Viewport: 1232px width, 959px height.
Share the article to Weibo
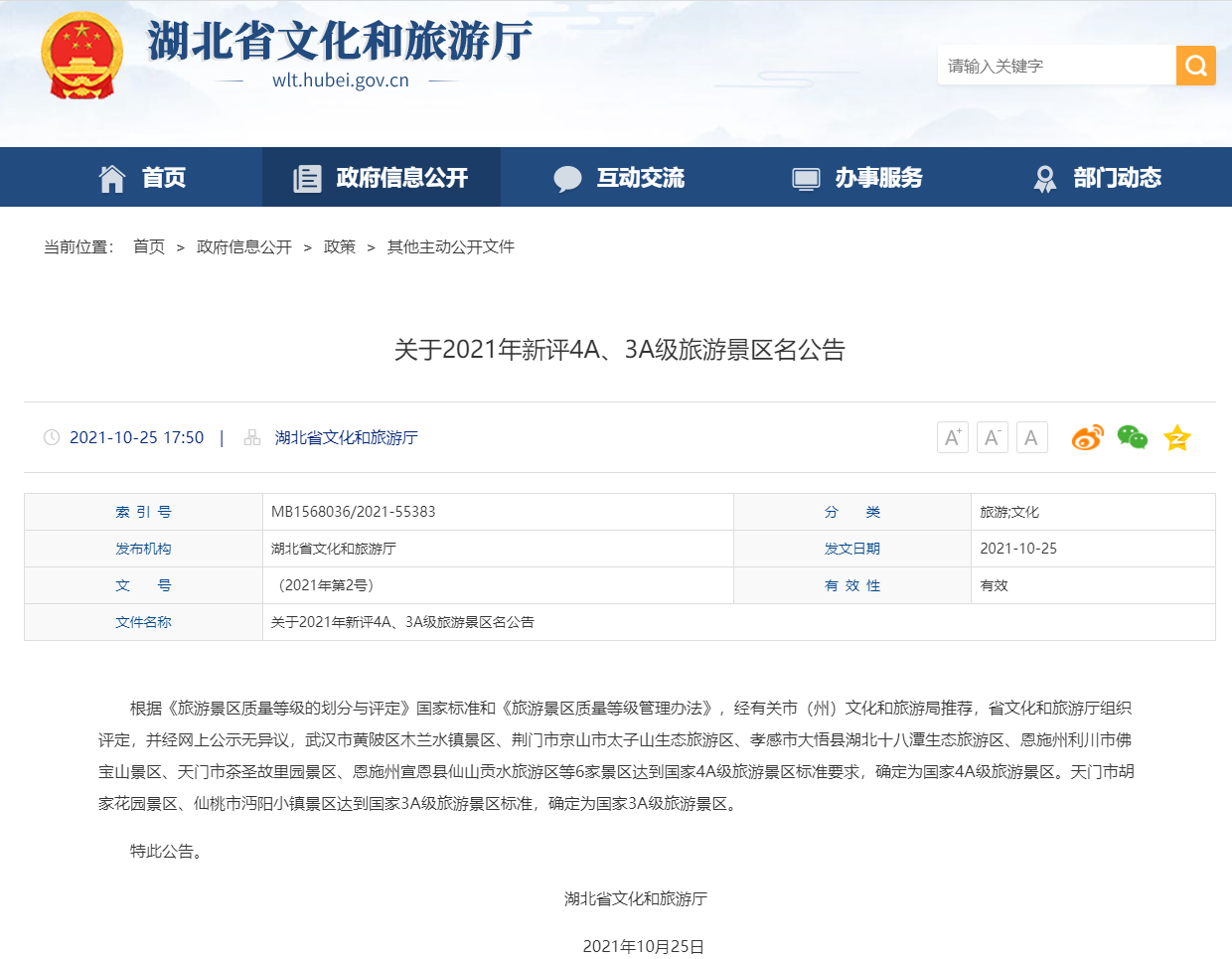[1087, 437]
